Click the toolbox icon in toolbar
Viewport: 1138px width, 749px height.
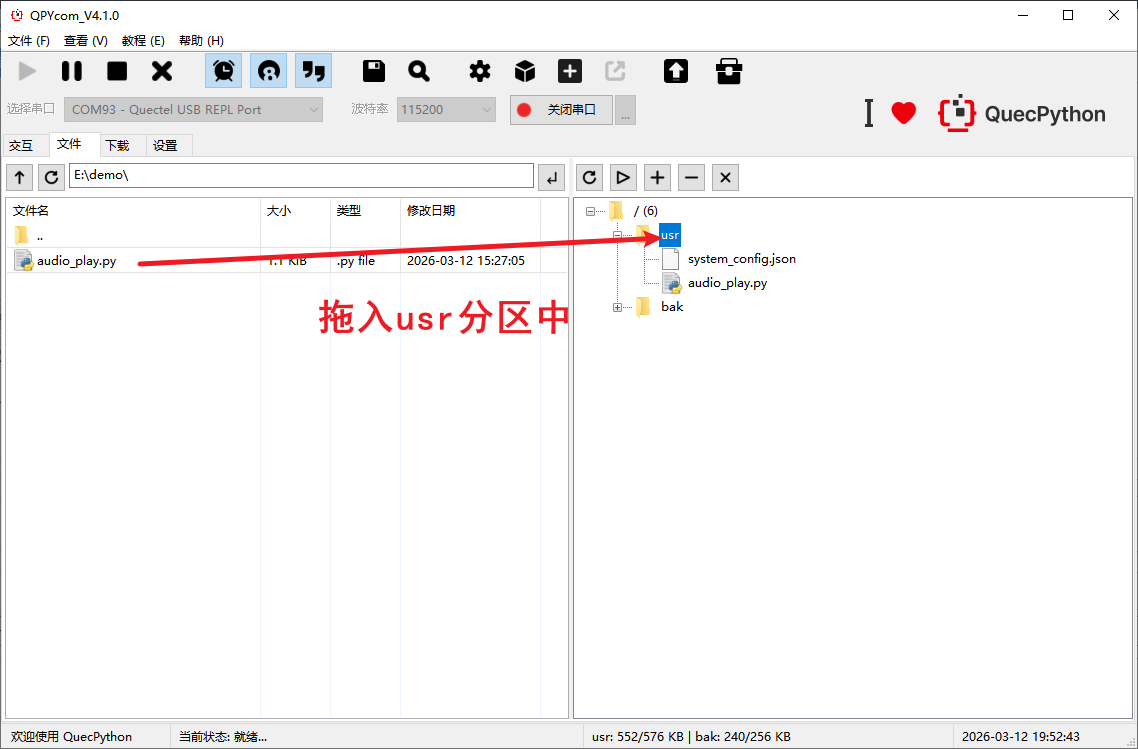(x=729, y=71)
